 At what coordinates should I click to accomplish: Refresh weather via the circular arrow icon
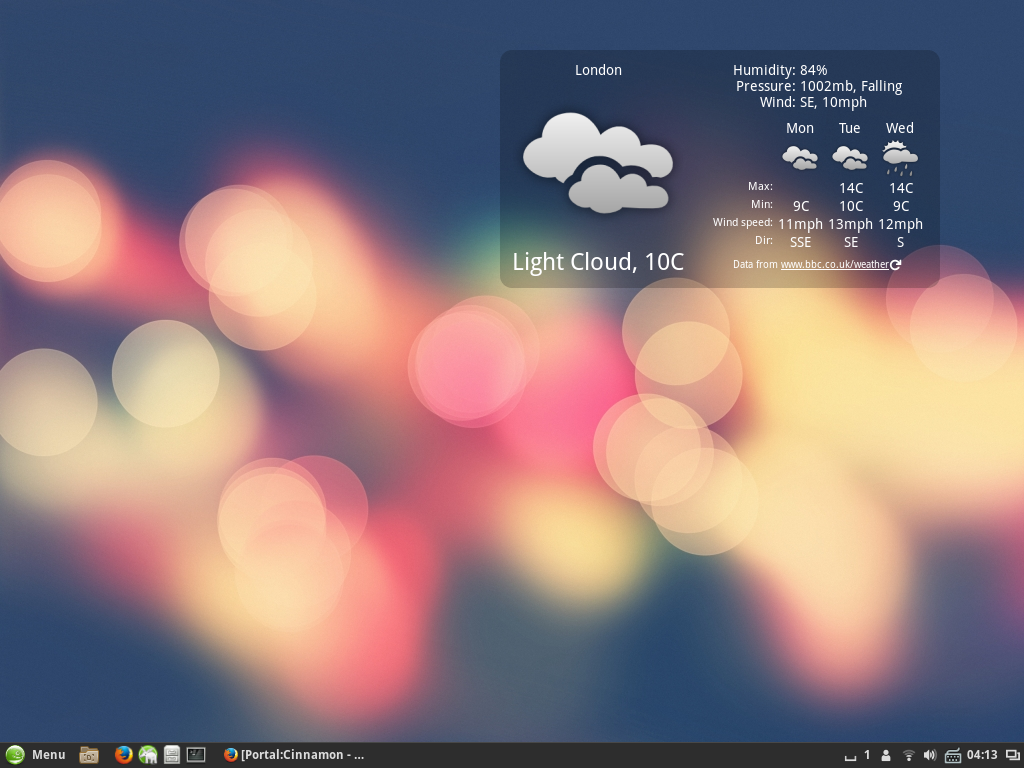click(895, 265)
